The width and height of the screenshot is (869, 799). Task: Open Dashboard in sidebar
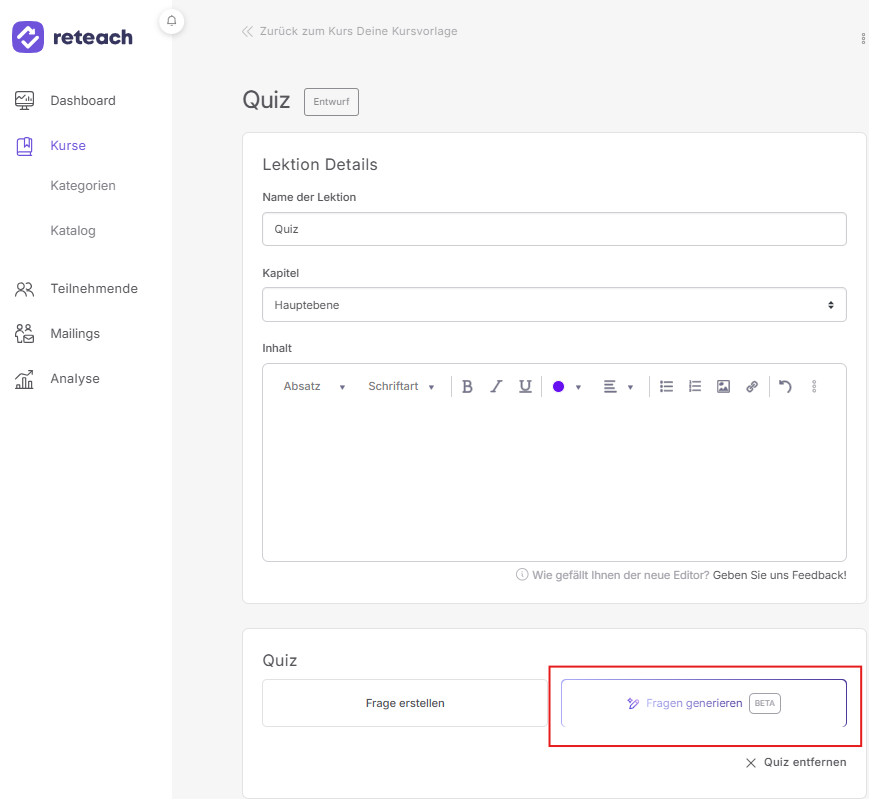tap(83, 100)
